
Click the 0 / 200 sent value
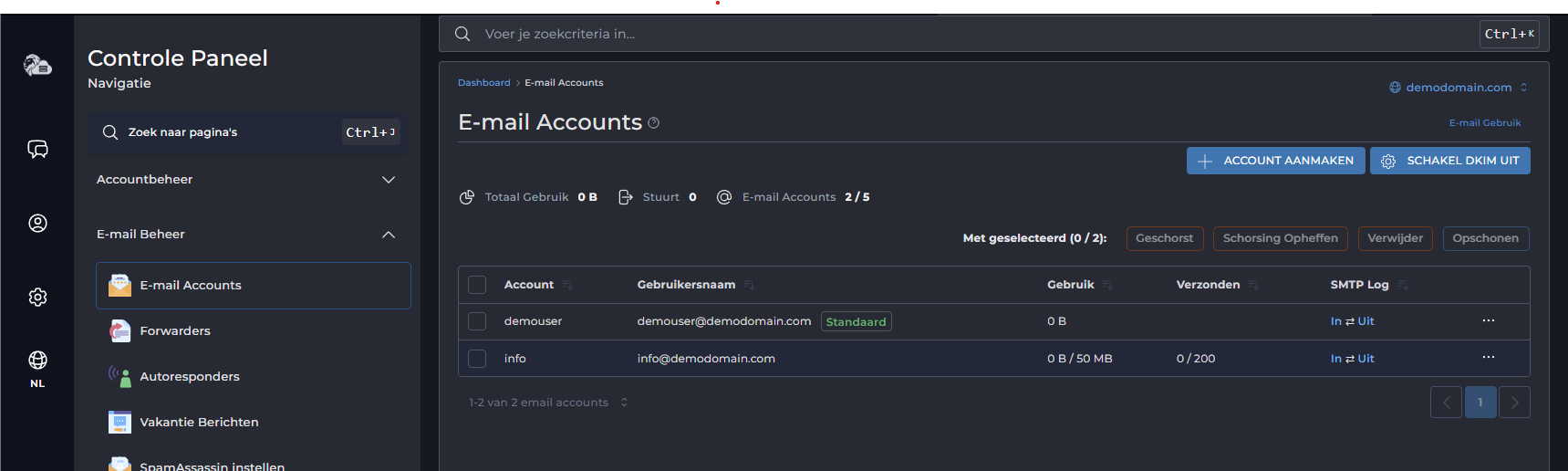click(x=1196, y=359)
